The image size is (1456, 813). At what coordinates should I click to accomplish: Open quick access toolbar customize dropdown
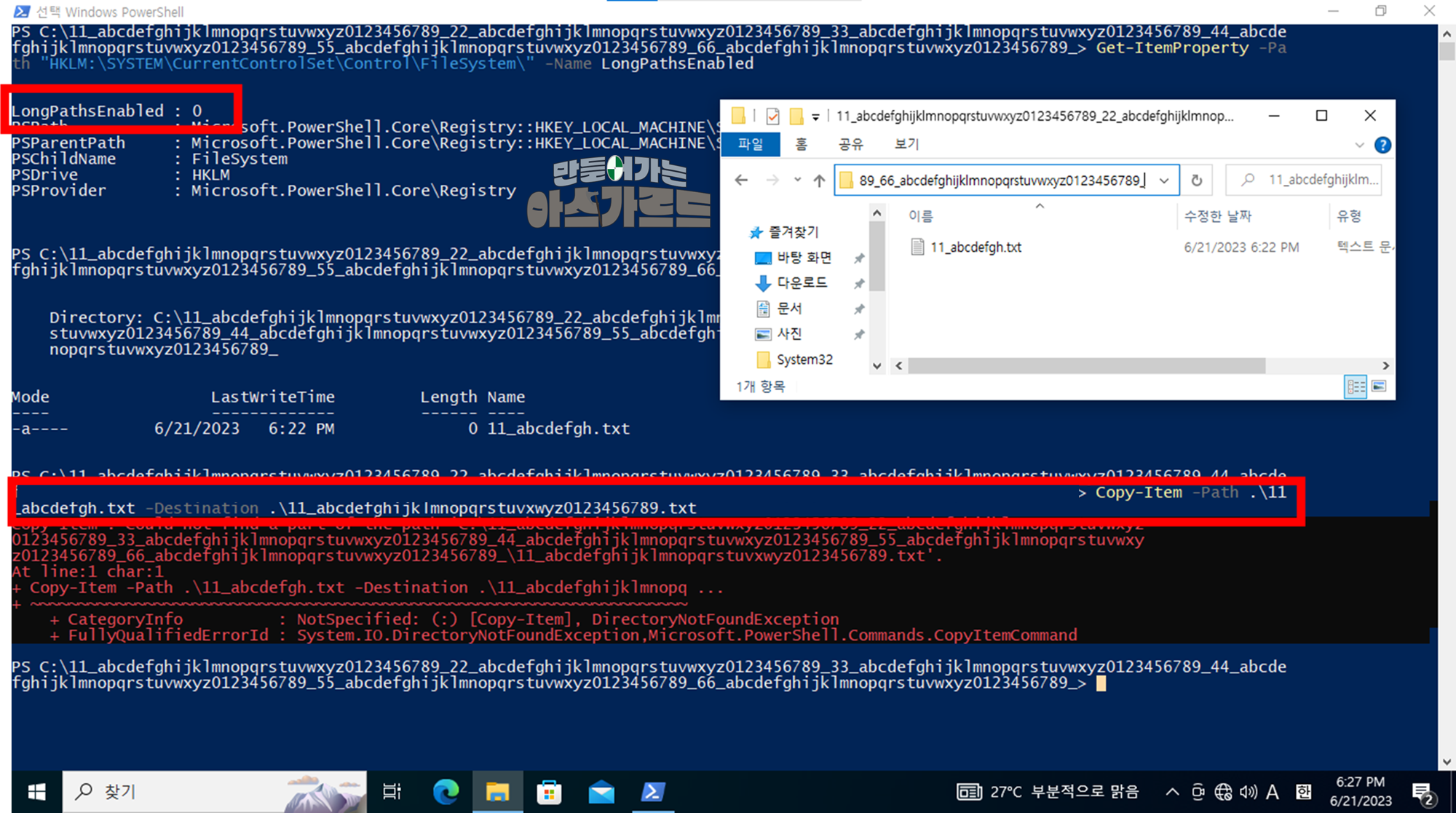(815, 116)
